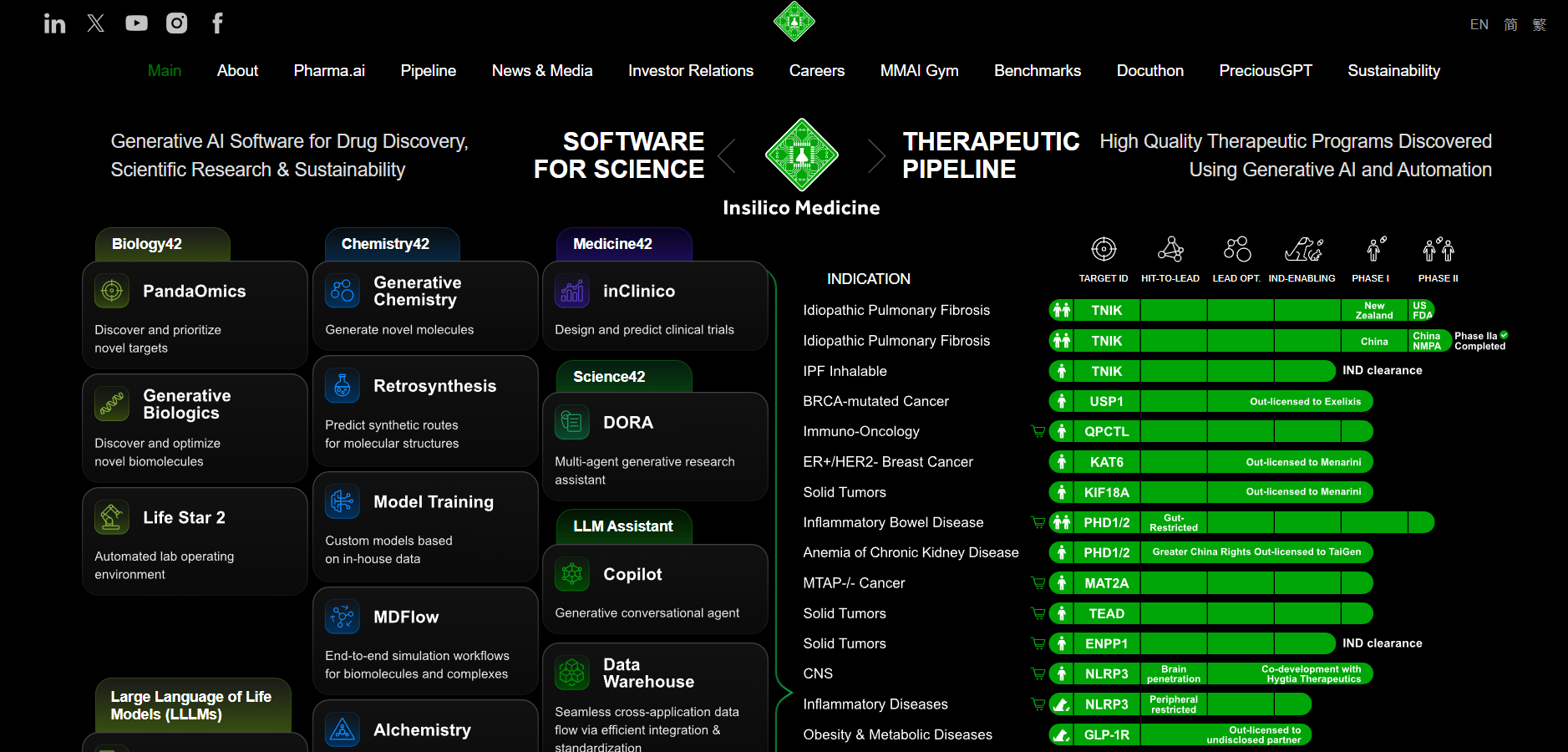Click the ENPP1 target label

[1106, 643]
